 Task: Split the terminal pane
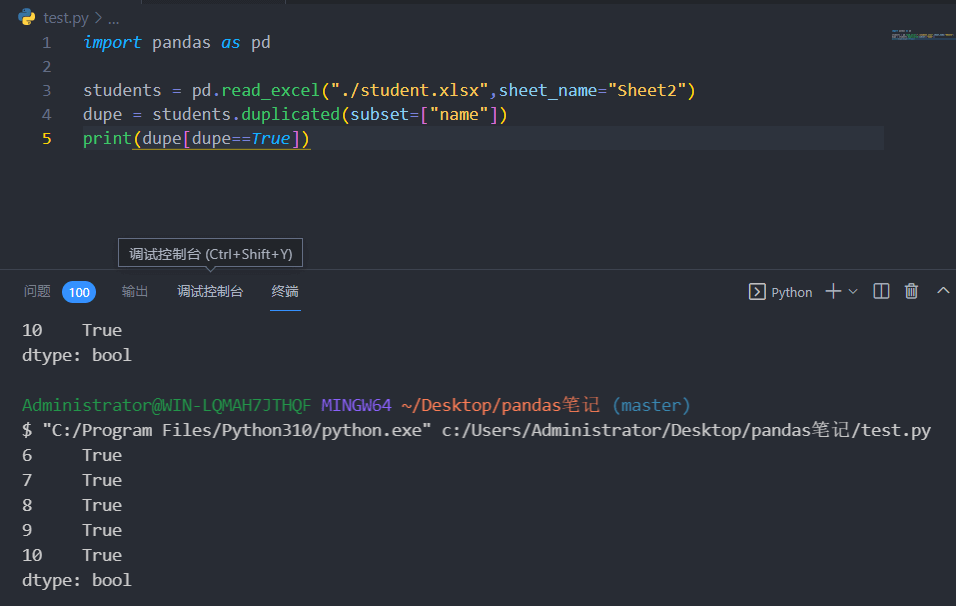[881, 292]
